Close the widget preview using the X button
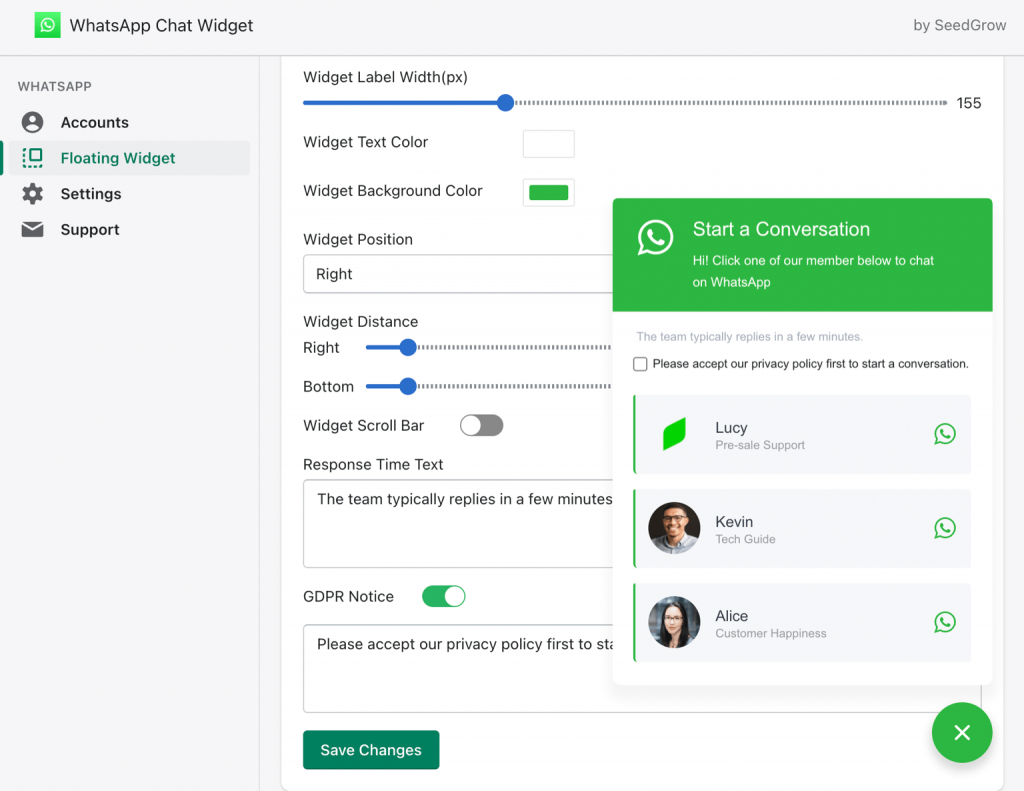The width and height of the screenshot is (1024, 791). click(x=961, y=732)
